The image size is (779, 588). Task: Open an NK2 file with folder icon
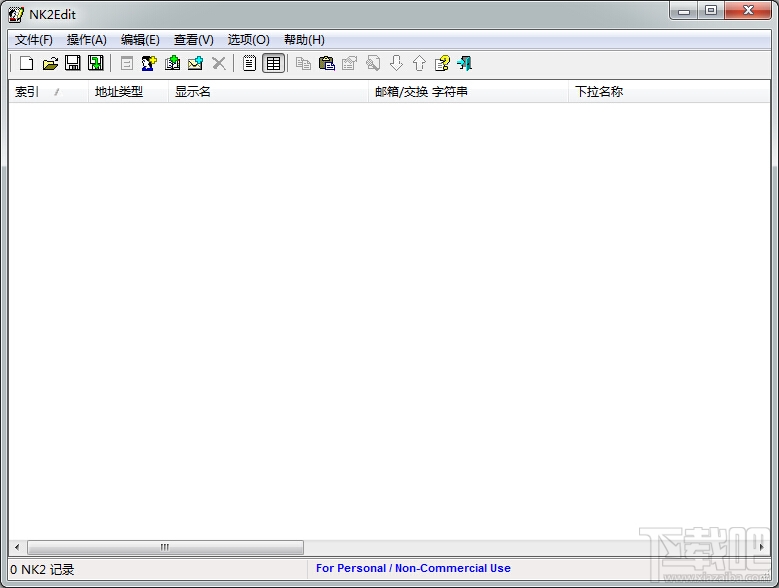pyautogui.click(x=50, y=63)
